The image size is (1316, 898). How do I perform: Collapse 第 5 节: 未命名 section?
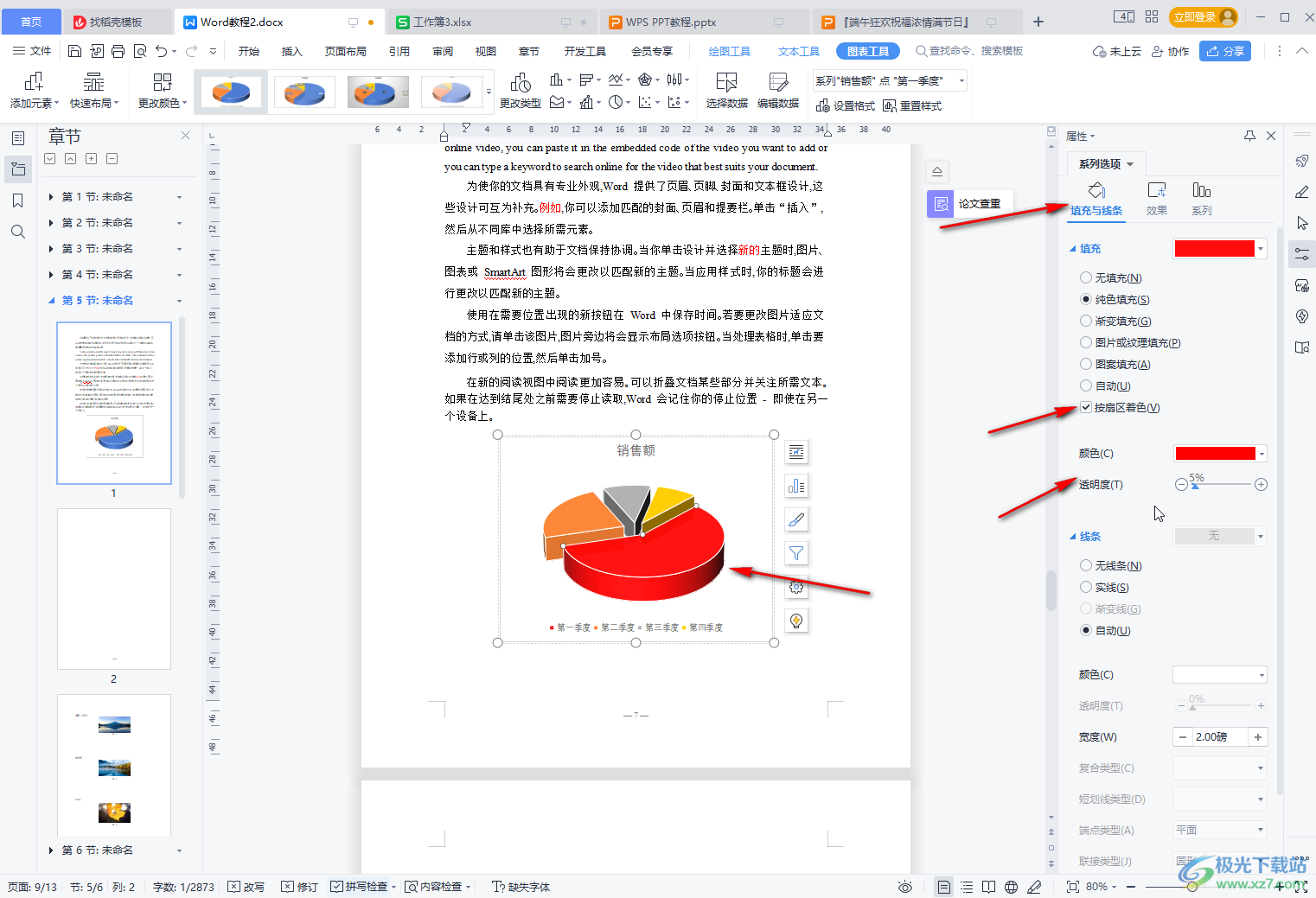click(51, 301)
